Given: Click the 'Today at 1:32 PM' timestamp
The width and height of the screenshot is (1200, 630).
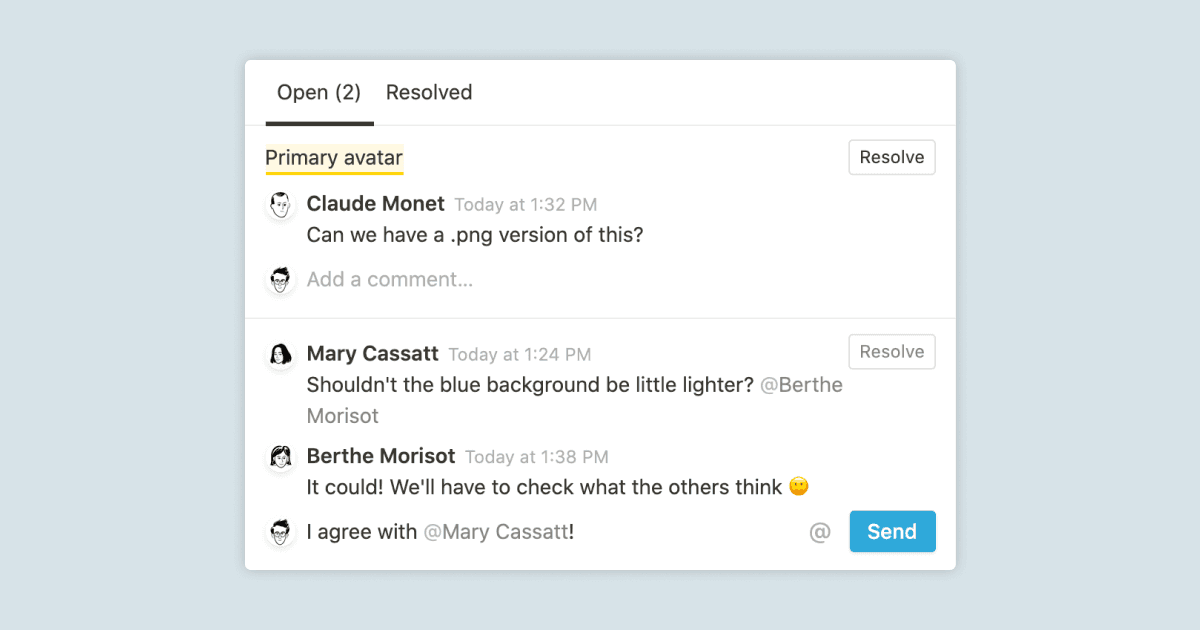Looking at the screenshot, I should [x=525, y=205].
